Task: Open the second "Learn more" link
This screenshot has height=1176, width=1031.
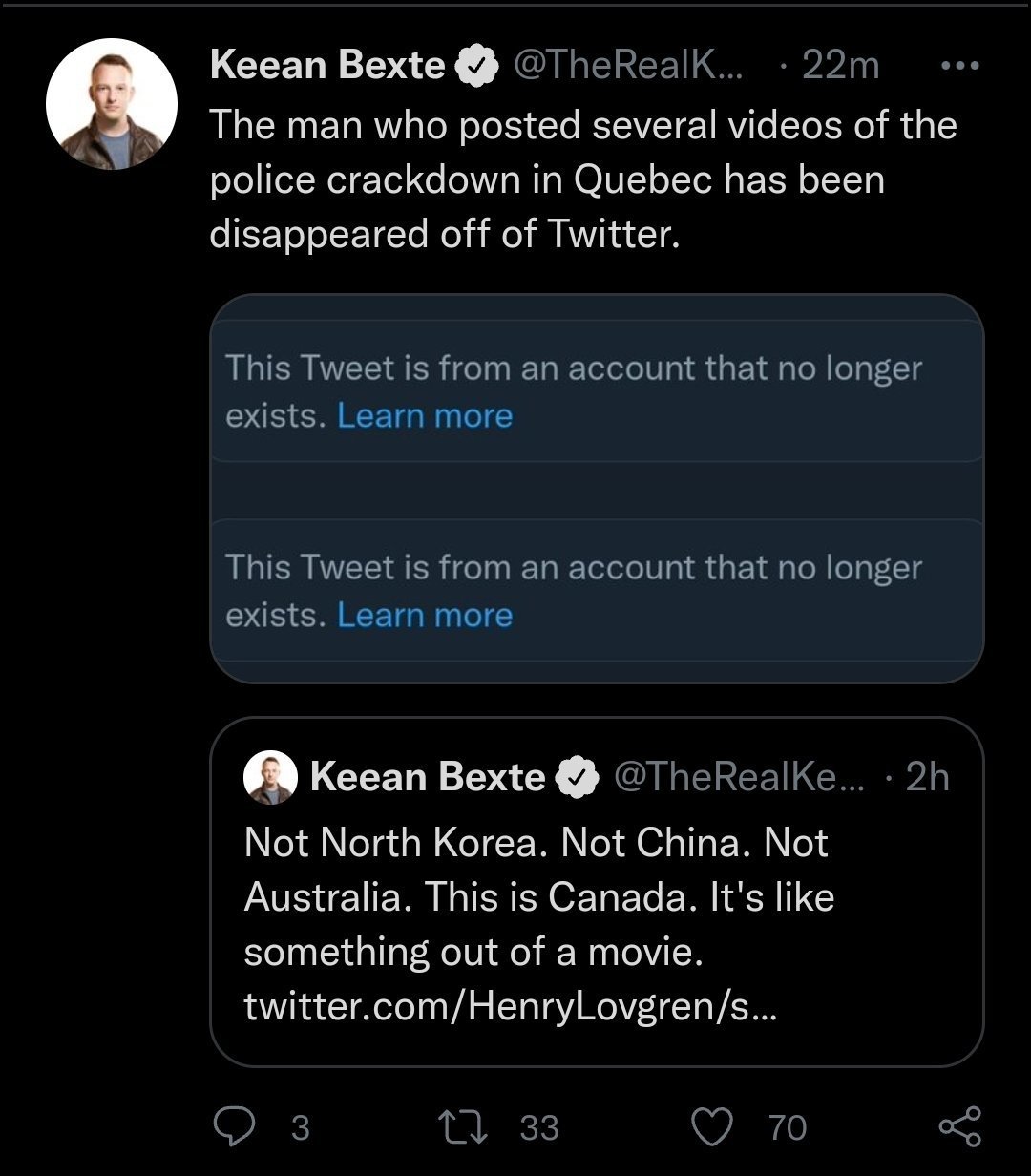Action: coord(425,616)
